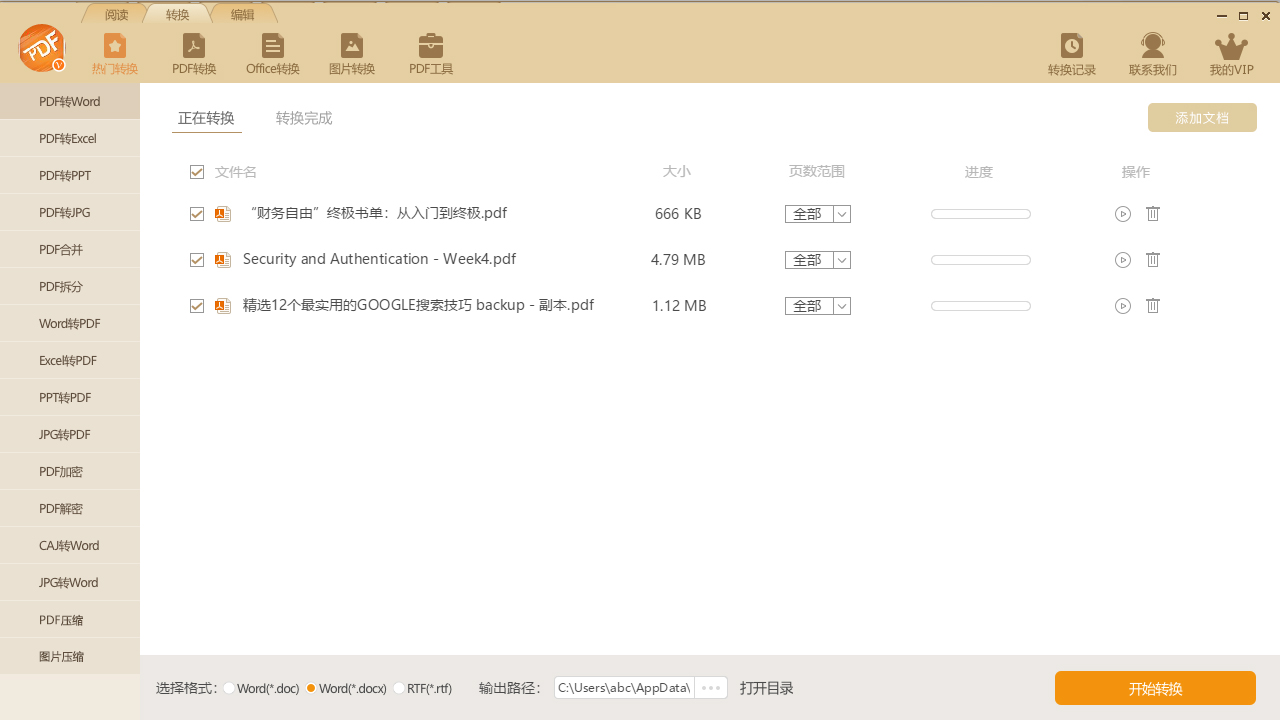Image resolution: width=1280 pixels, height=720 pixels.
Task: Open the Office转换 toolbar icon
Action: pyautogui.click(x=272, y=54)
